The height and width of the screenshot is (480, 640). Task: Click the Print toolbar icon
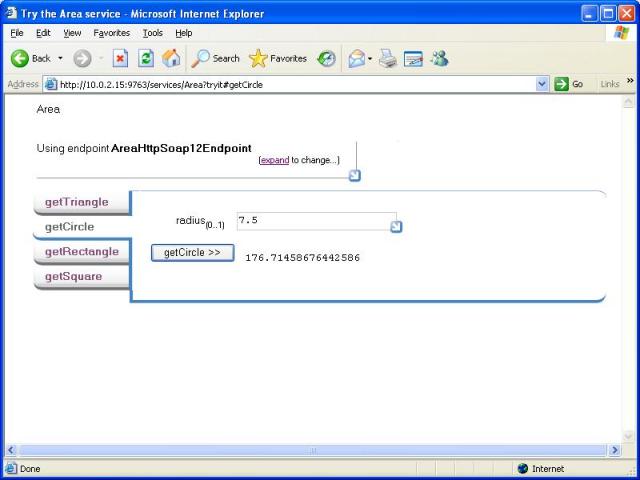(388, 58)
